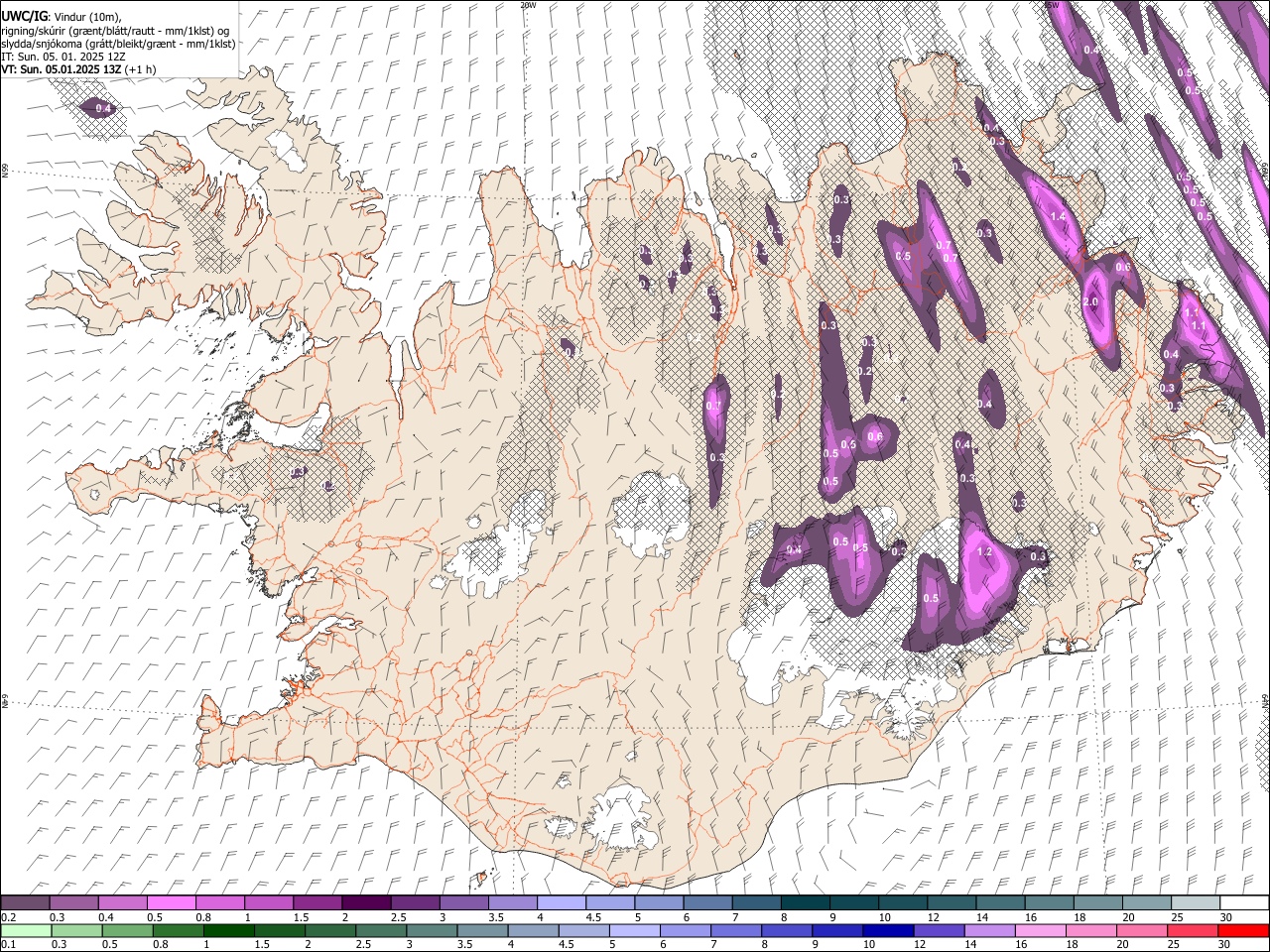The image size is (1270, 952).
Task: Pick darkest purple upper legend swatch starting at 2
Action: pyautogui.click(x=365, y=903)
